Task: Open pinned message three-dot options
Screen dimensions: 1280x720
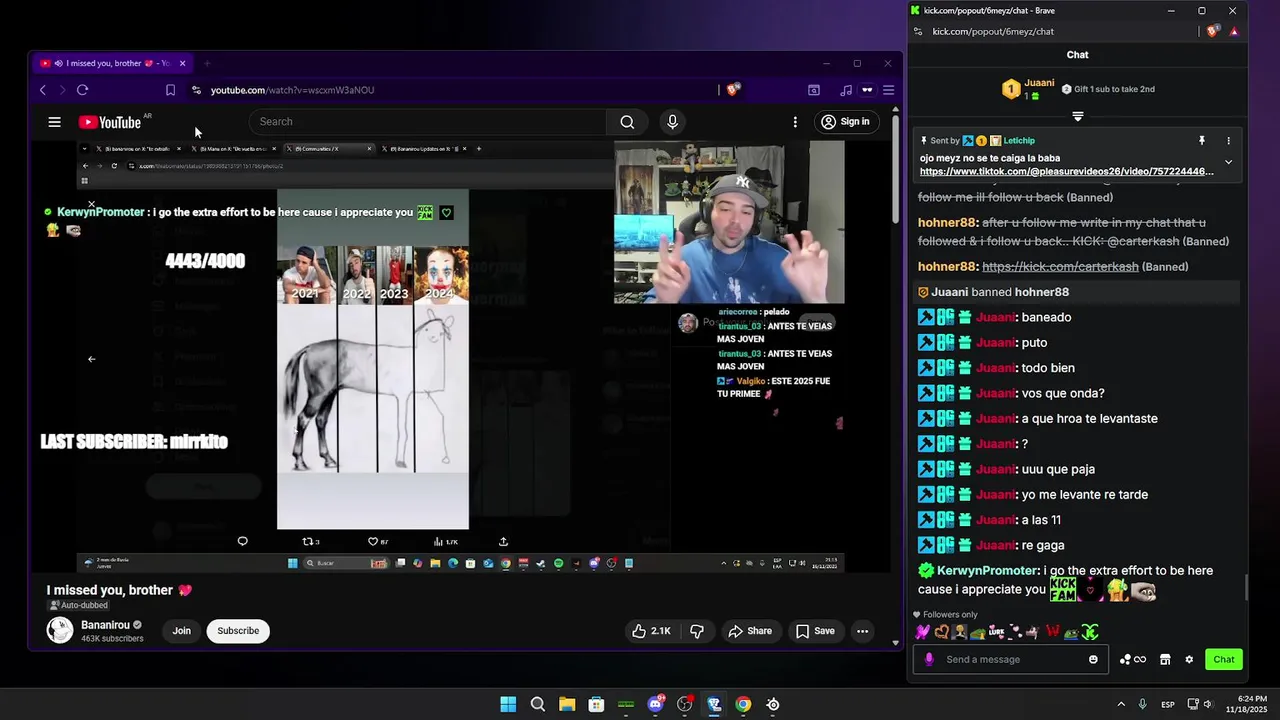Action: click(x=1229, y=141)
